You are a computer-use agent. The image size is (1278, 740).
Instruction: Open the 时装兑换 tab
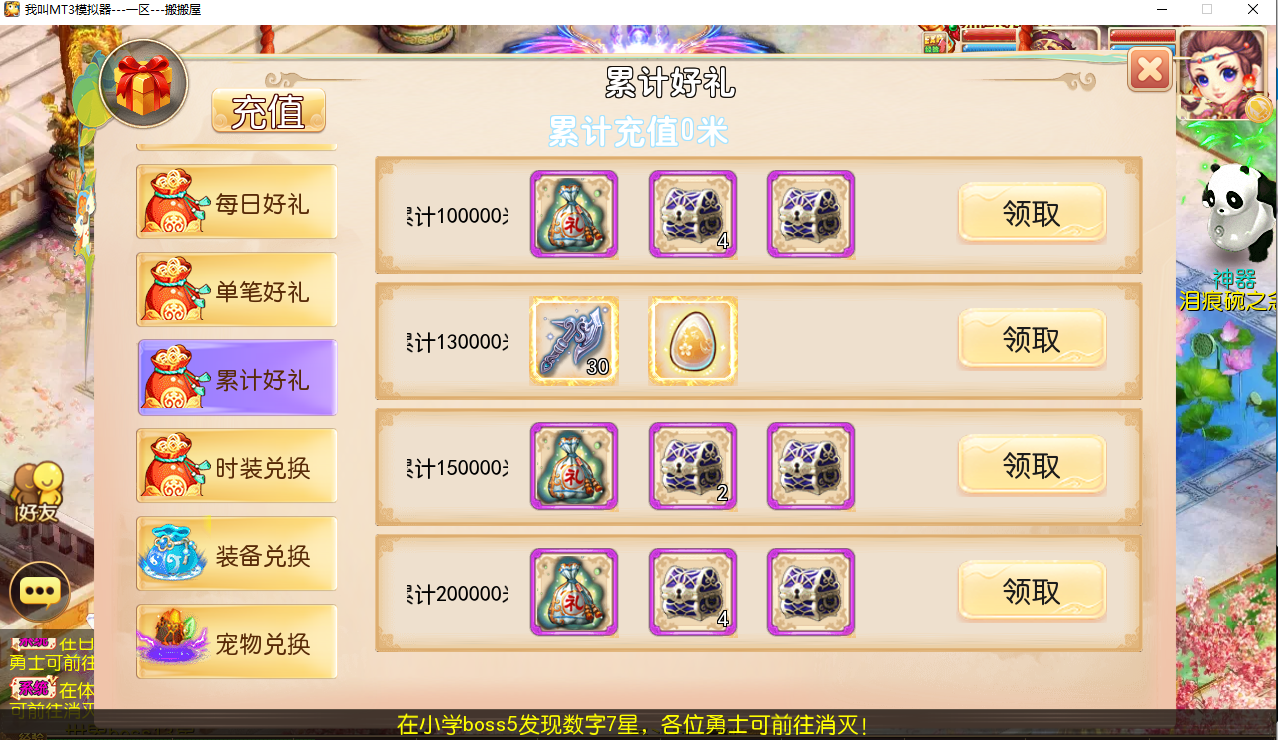point(237,468)
